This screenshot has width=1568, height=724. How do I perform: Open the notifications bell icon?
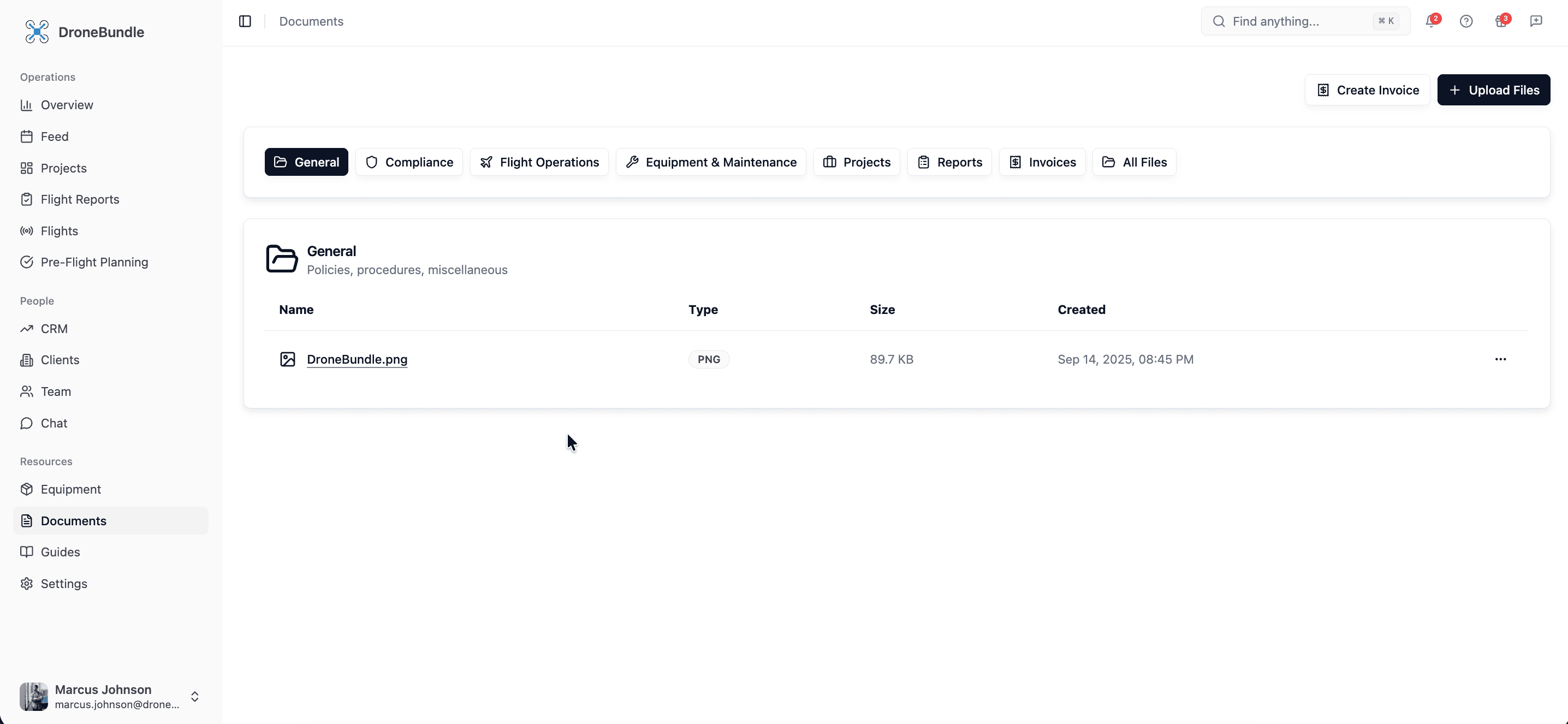coord(1430,21)
